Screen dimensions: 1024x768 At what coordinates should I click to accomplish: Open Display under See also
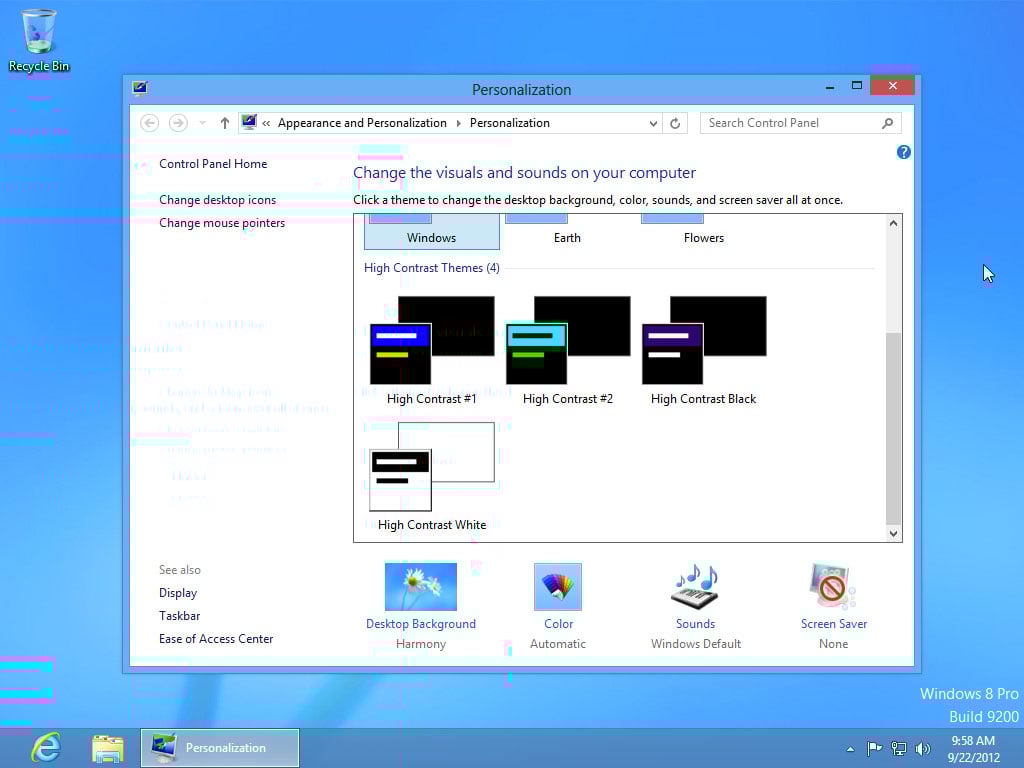click(x=178, y=593)
